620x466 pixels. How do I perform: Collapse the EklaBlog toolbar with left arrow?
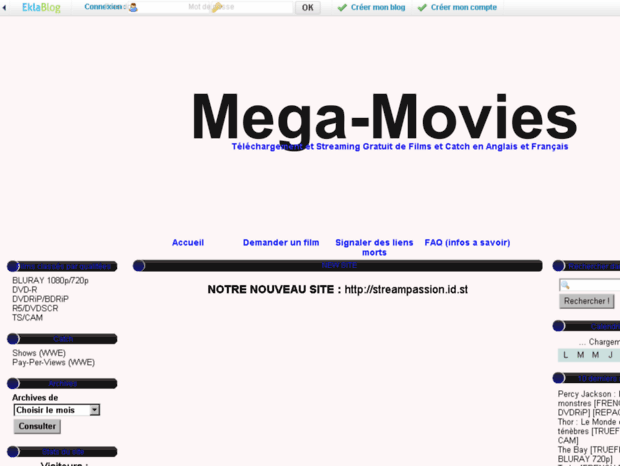pyautogui.click(x=4, y=8)
